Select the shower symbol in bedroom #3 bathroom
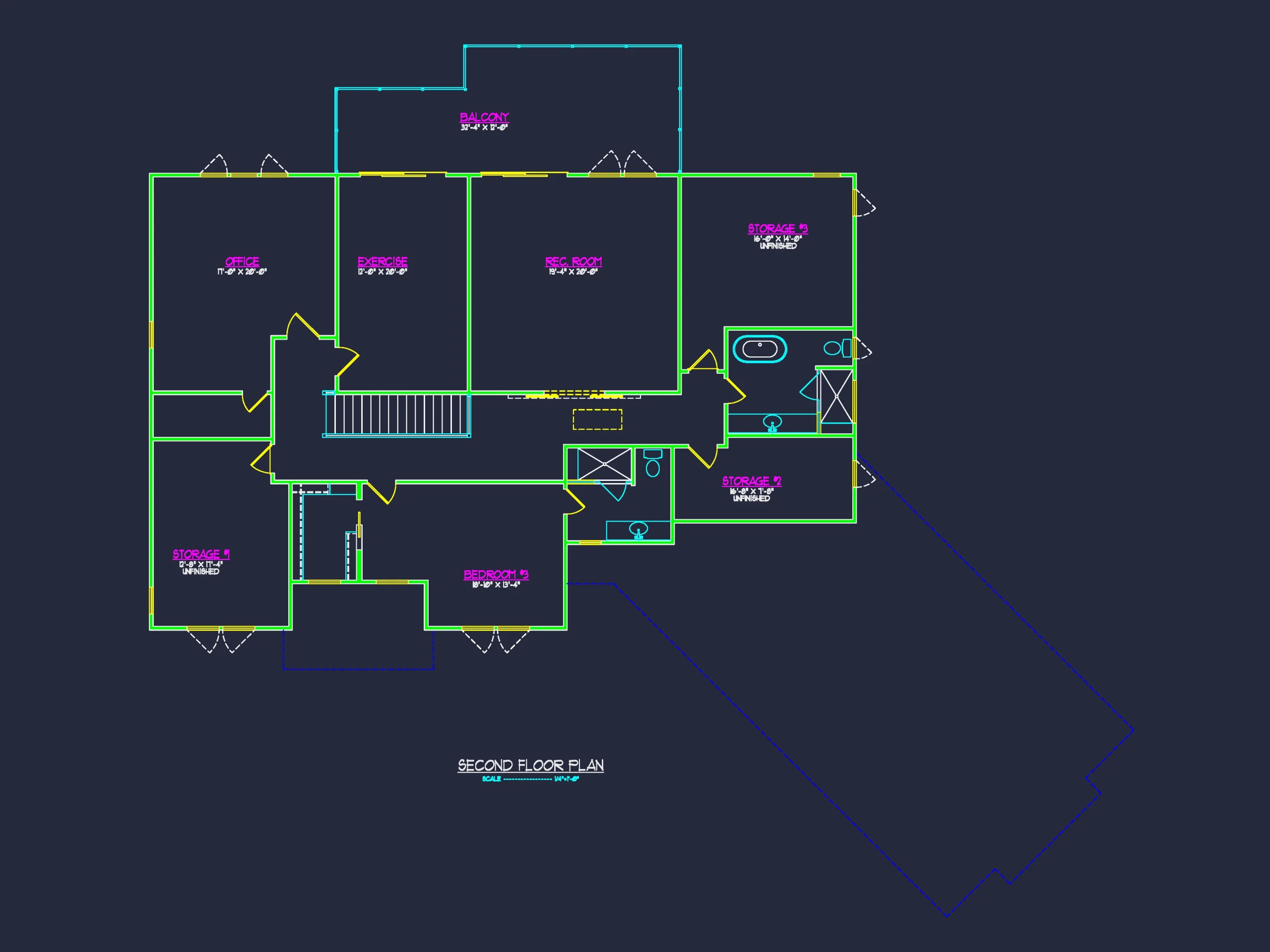 pos(604,464)
